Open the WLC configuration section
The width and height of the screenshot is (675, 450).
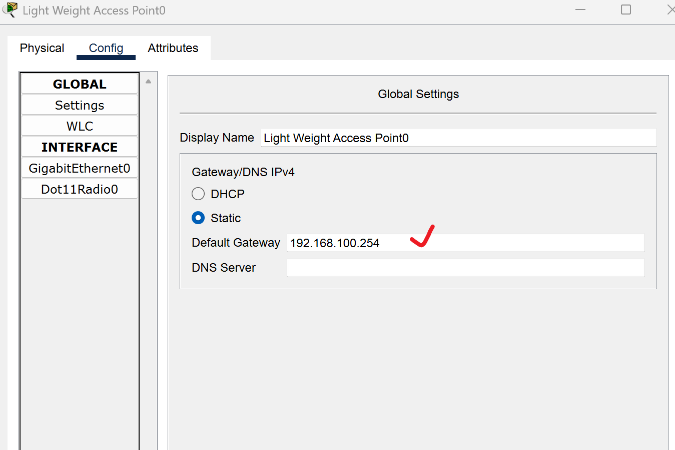coord(80,126)
